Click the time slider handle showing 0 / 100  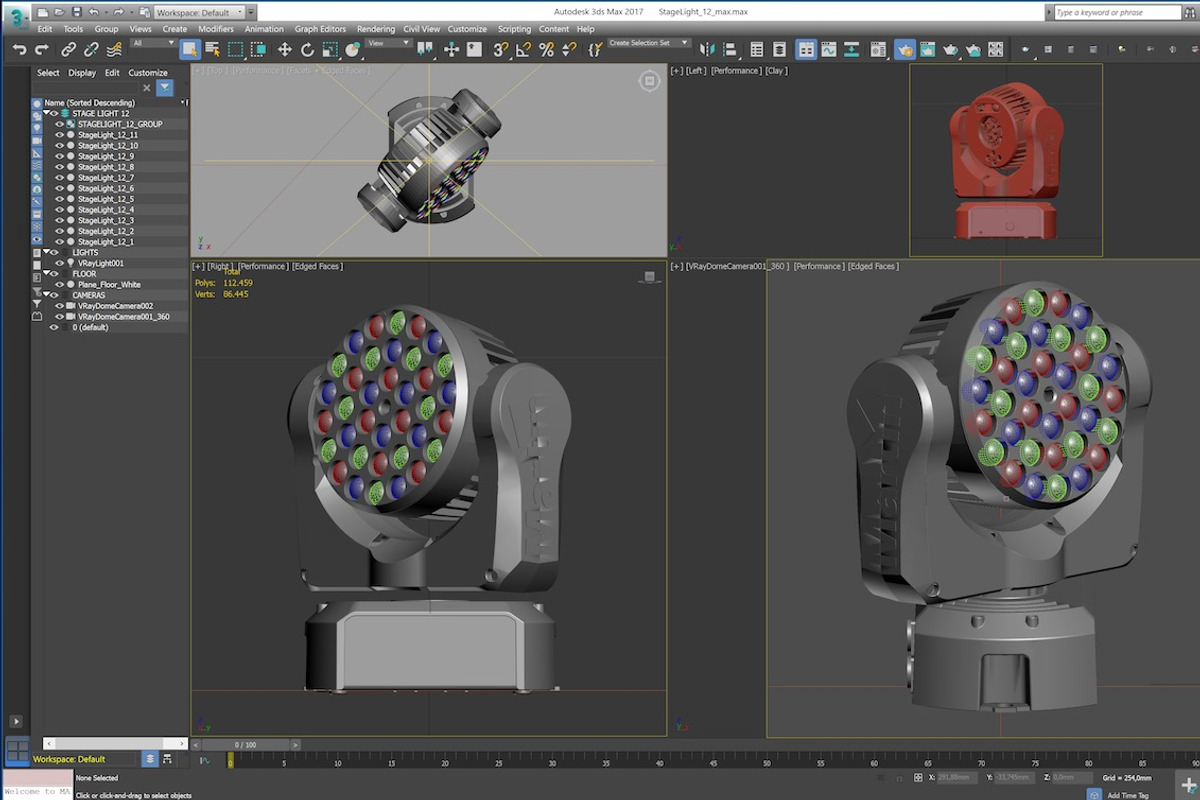245,745
